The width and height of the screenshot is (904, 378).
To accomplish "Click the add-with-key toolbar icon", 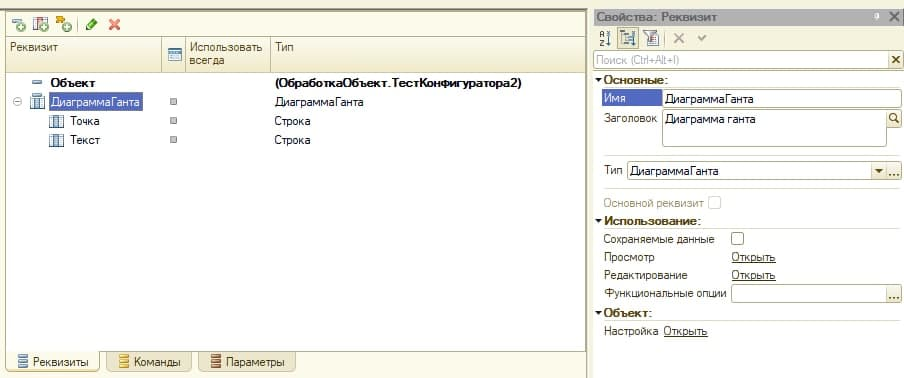I will pyautogui.click(x=63, y=24).
